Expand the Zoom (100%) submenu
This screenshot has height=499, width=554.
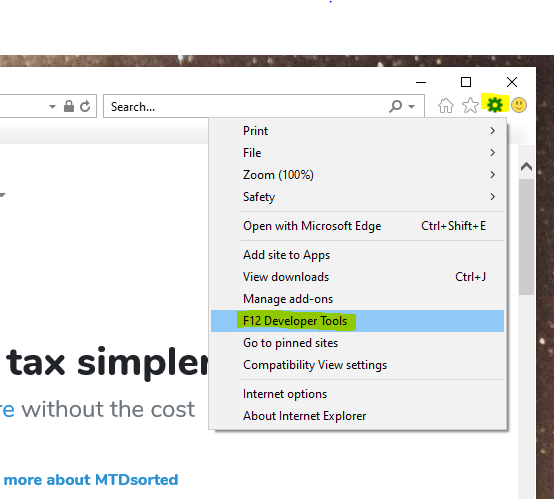pyautogui.click(x=357, y=175)
